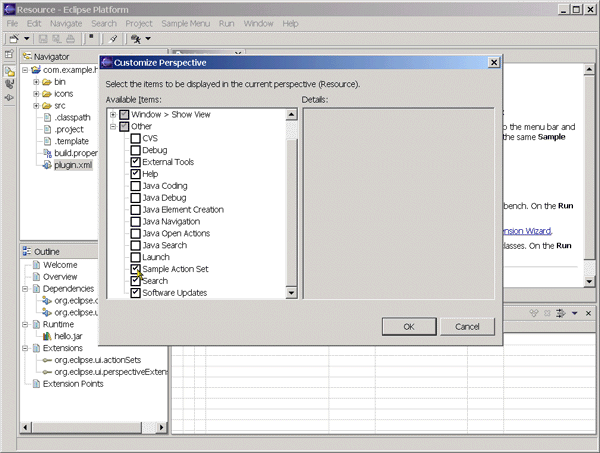Image resolution: width=600 pixels, height=453 pixels.
Task: Click the Print toolbar icon
Action: [70, 39]
